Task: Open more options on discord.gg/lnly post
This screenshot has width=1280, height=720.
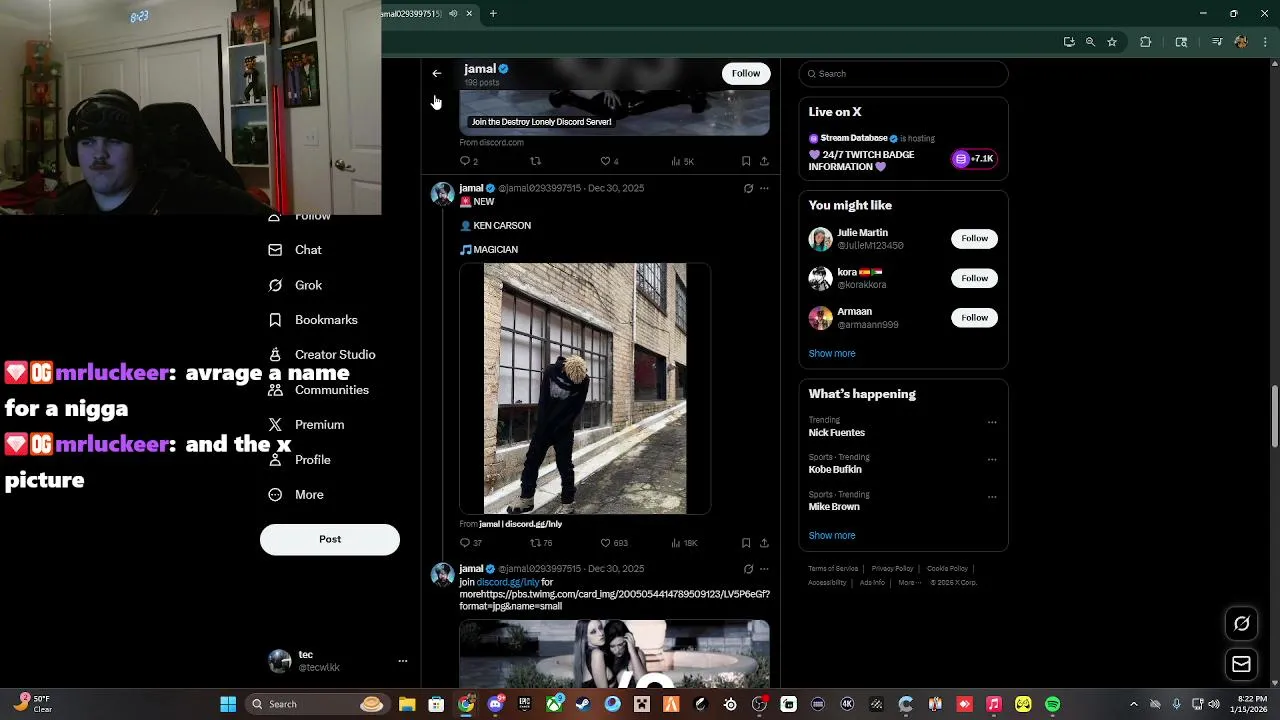Action: coord(764,569)
